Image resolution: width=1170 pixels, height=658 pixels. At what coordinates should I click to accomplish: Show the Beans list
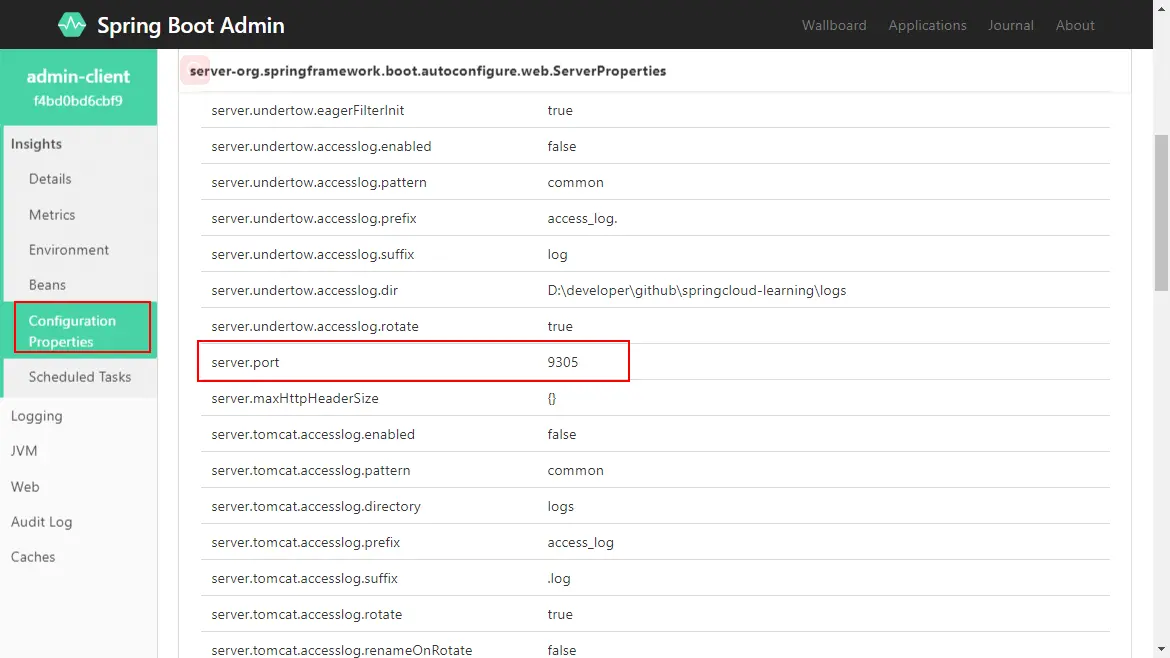(47, 285)
